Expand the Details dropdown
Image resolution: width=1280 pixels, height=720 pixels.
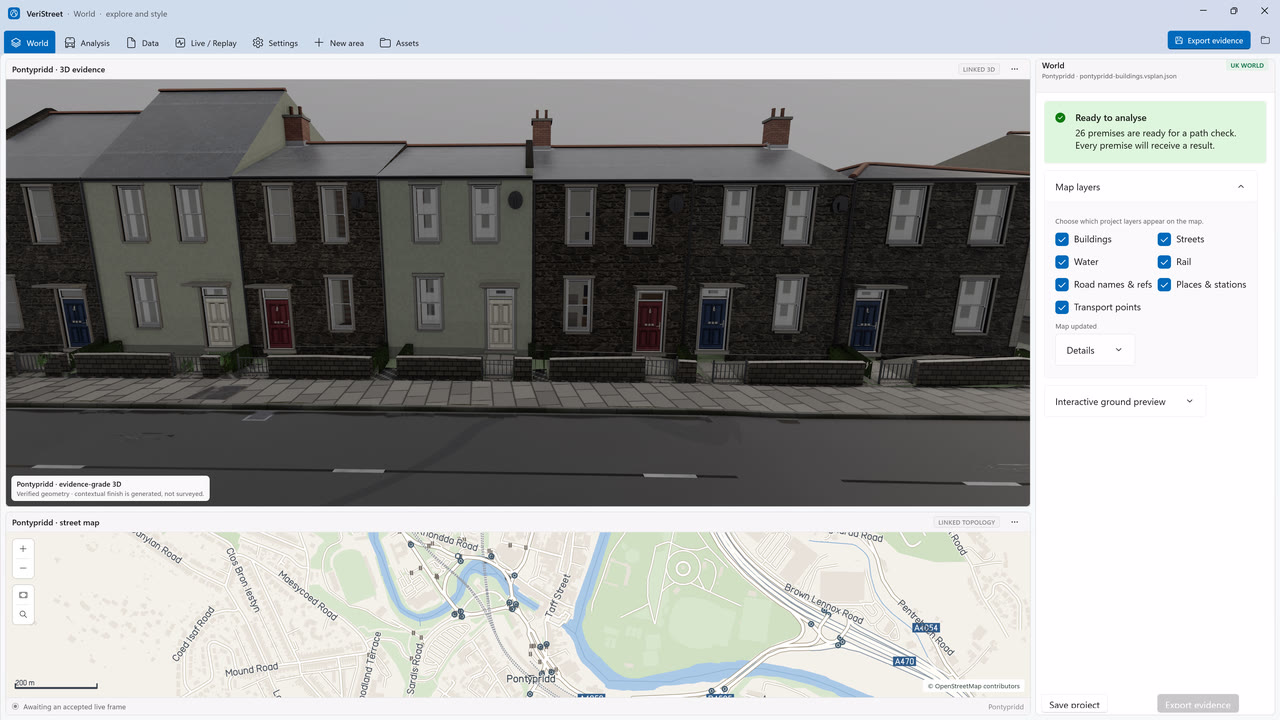coord(1094,350)
